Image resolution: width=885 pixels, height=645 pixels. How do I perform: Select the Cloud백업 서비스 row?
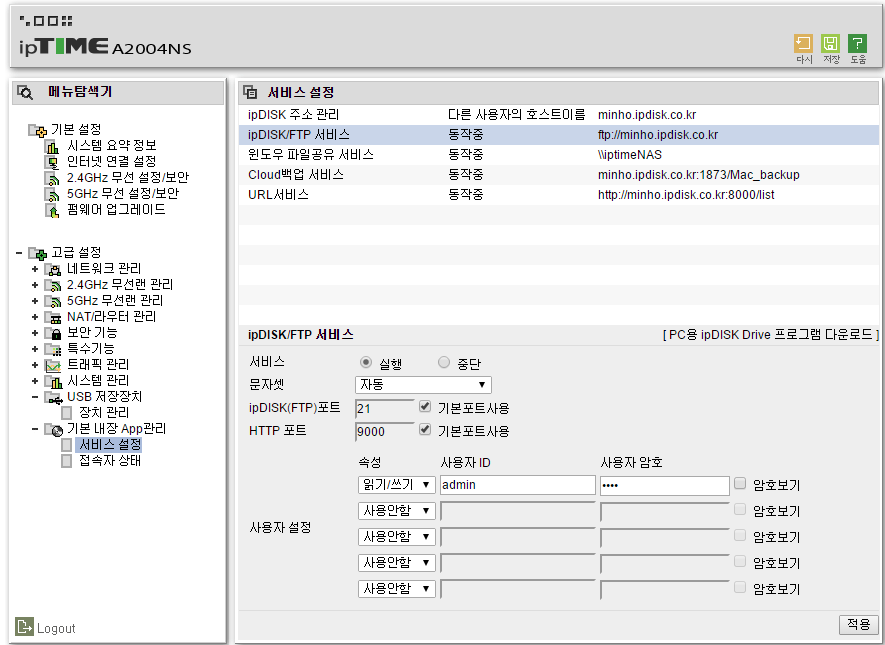tap(559, 175)
